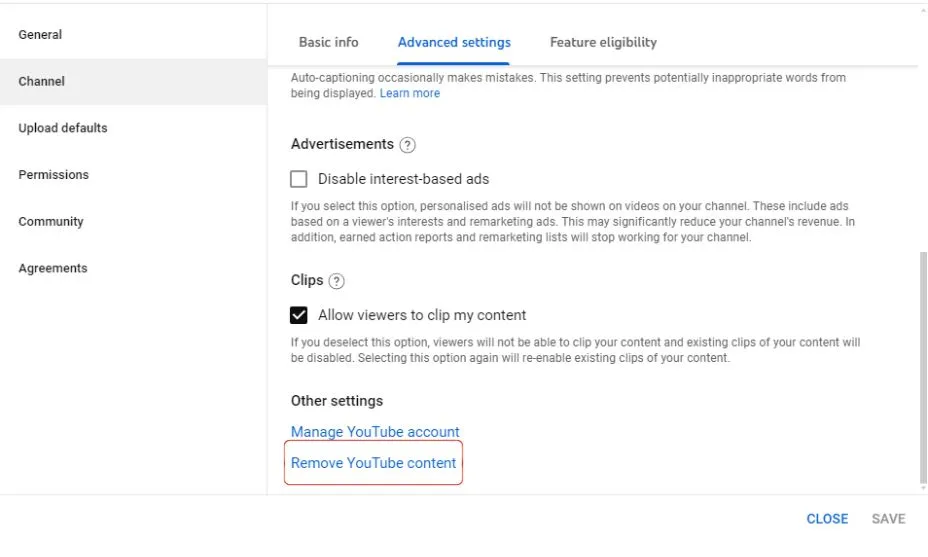Viewport: 928px width, 557px height.
Task: Open Manage YouTube account link
Action: 375,432
